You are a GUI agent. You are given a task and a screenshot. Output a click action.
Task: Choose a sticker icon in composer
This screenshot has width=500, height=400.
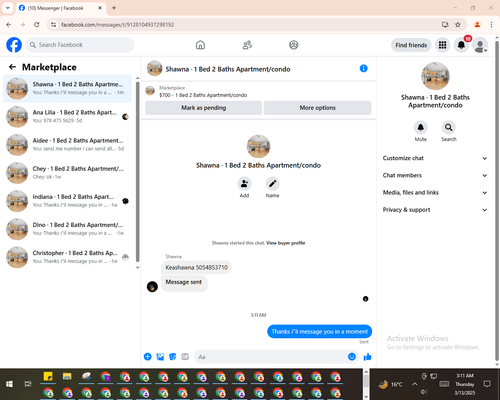tap(173, 357)
